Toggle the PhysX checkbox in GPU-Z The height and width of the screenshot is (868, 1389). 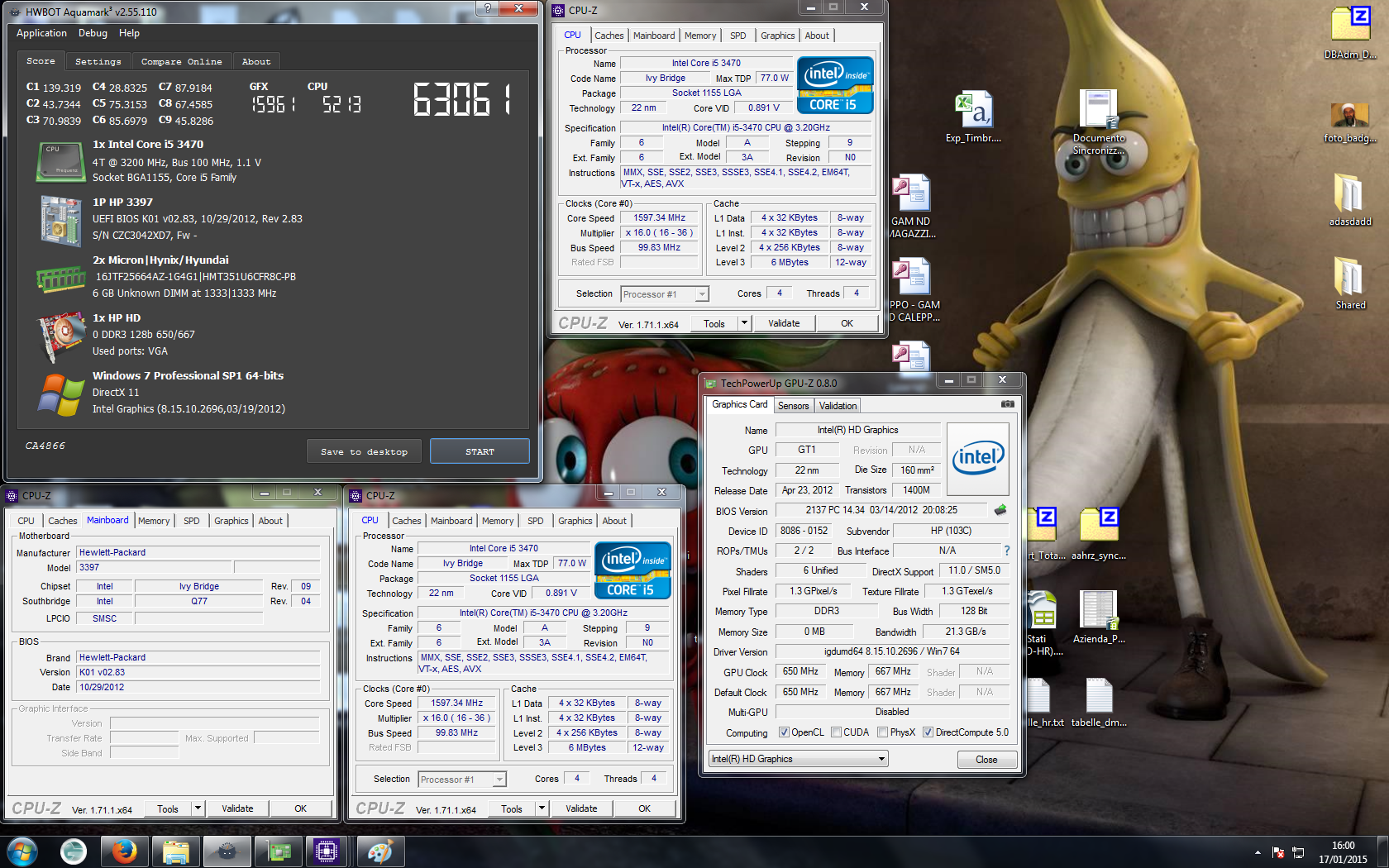pos(882,732)
